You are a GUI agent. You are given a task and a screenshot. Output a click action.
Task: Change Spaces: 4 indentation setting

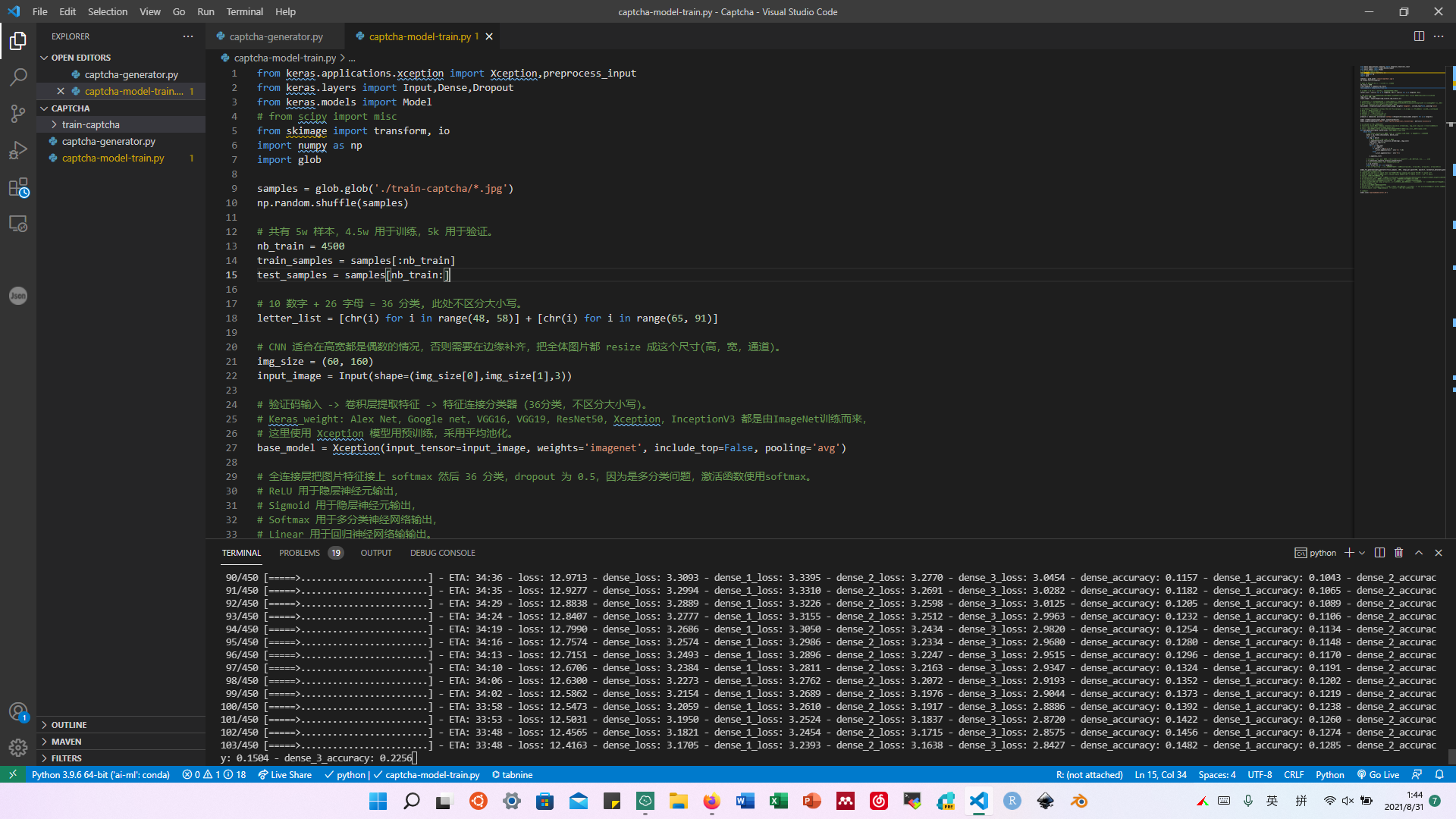click(x=1216, y=775)
